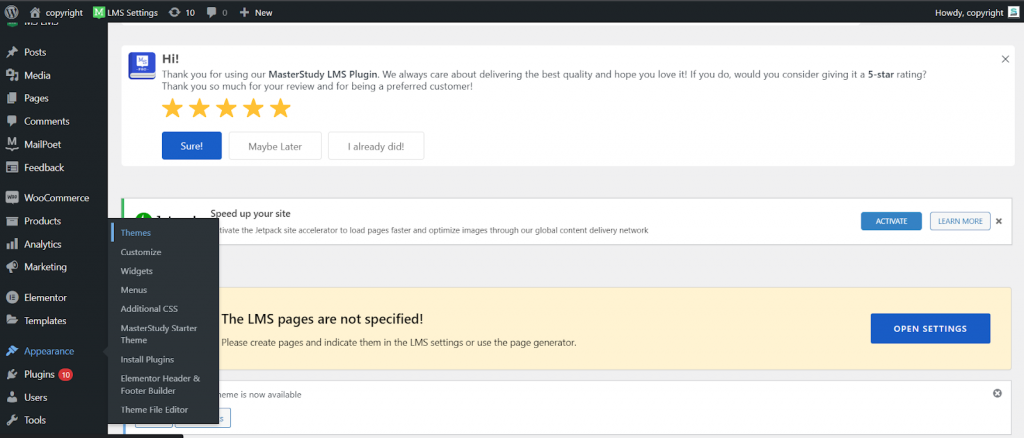The image size is (1024, 438).
Task: Click the fifth rating star
Action: point(280,108)
